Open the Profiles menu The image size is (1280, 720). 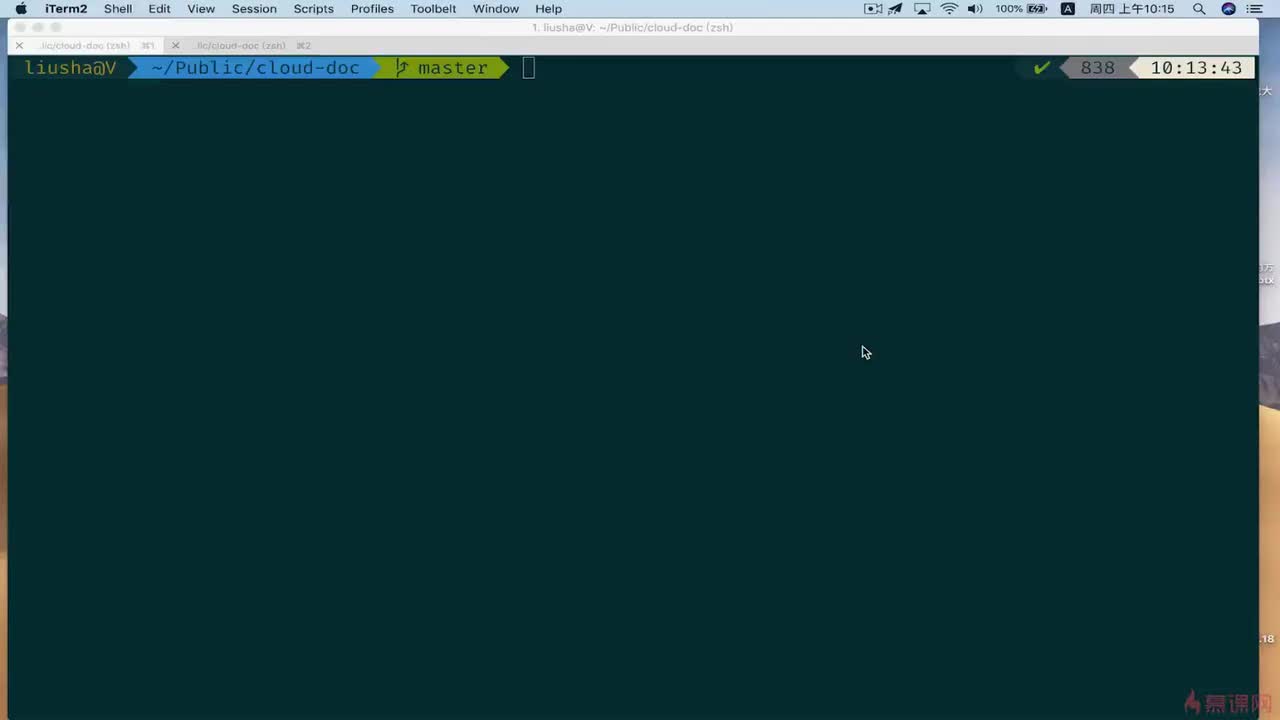tap(372, 9)
